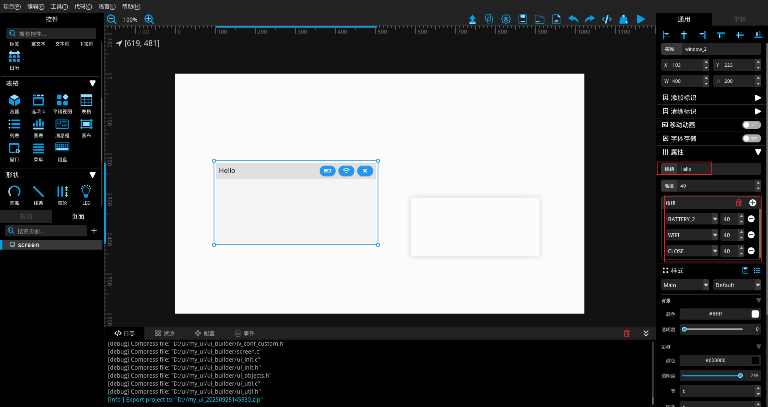768x407 pixels.
Task: Click the build weight-shaped icon
Action: pyautogui.click(x=623, y=19)
